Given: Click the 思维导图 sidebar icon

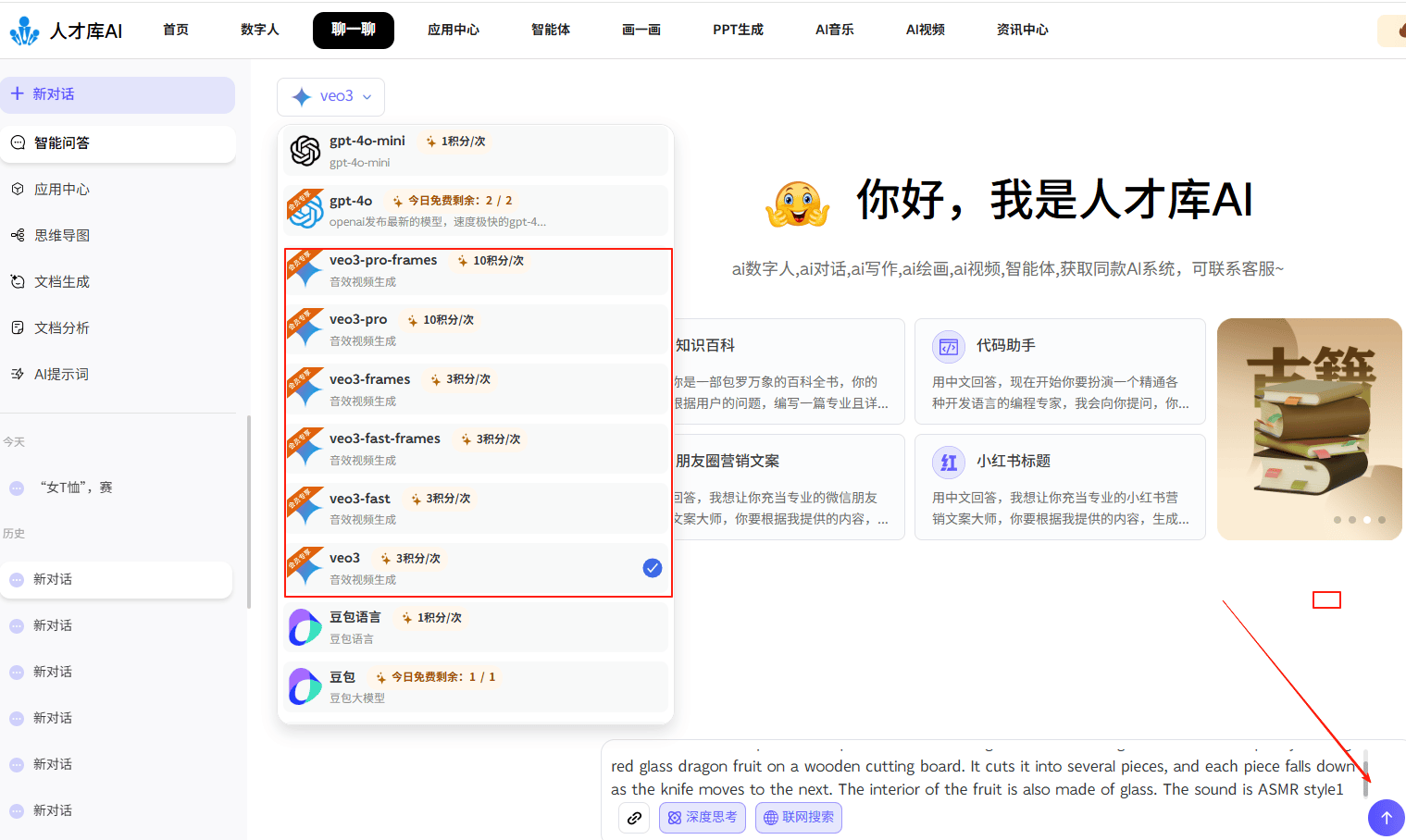Looking at the screenshot, I should click(18, 235).
